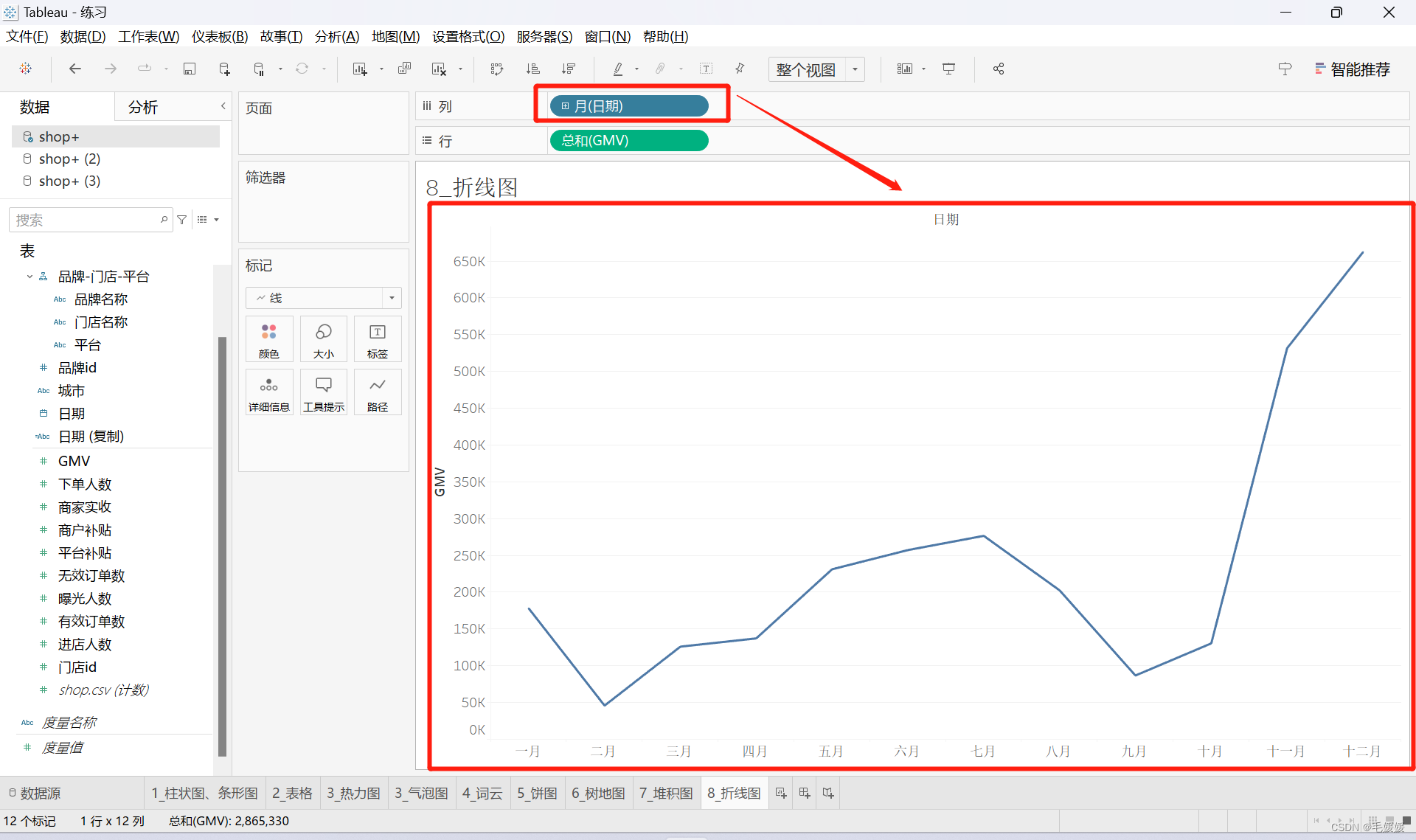
Task: Switch to the 6_树地图 sheet tab
Action: point(598,793)
